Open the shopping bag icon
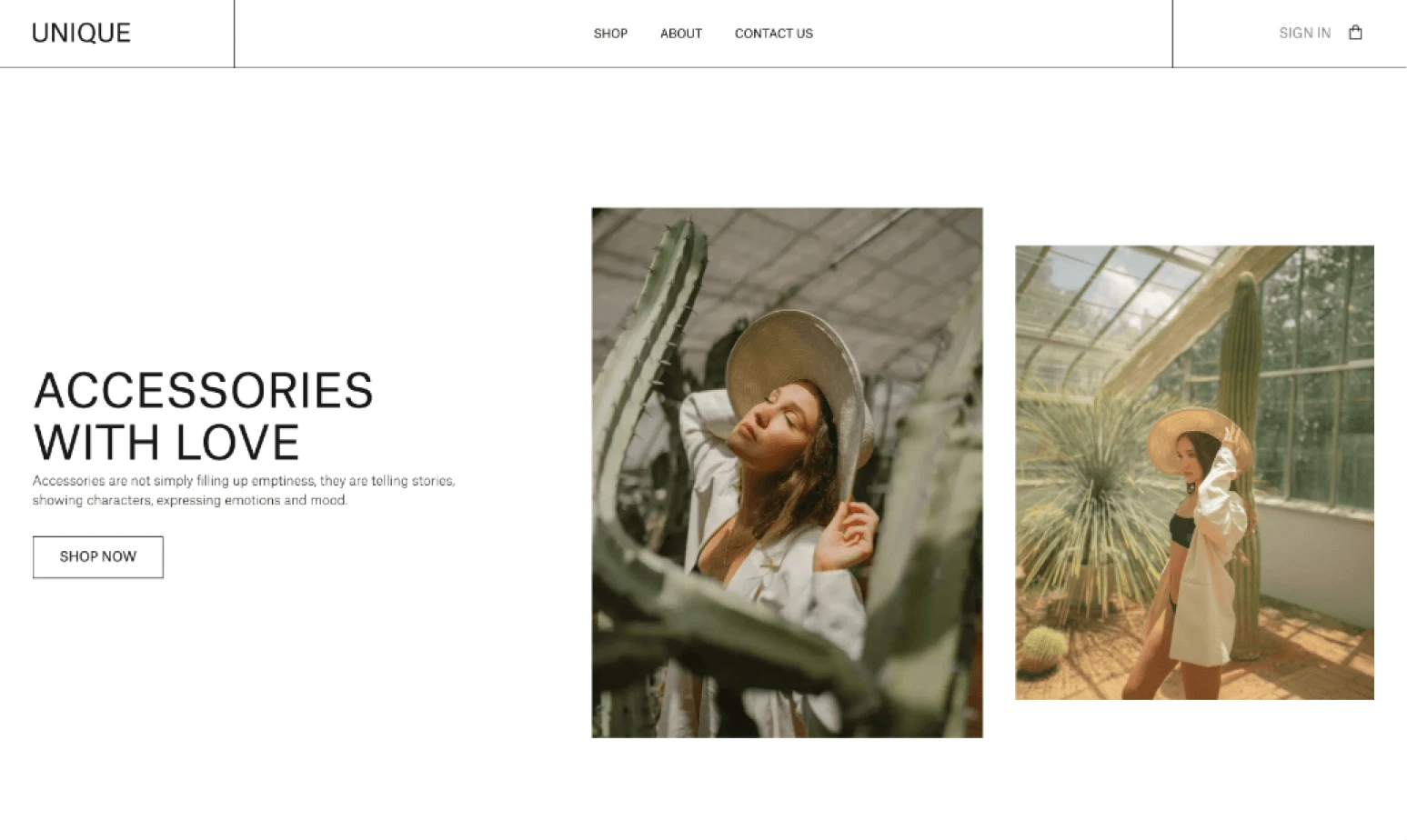The image size is (1407, 840). coord(1355,33)
